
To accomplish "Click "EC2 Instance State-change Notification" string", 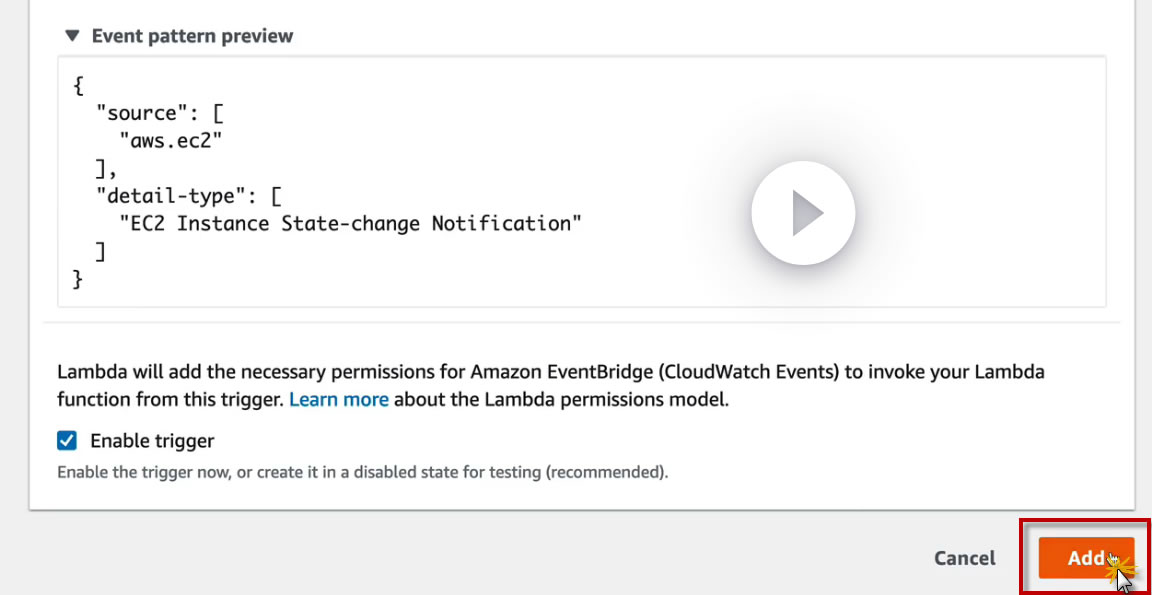I will (350, 223).
